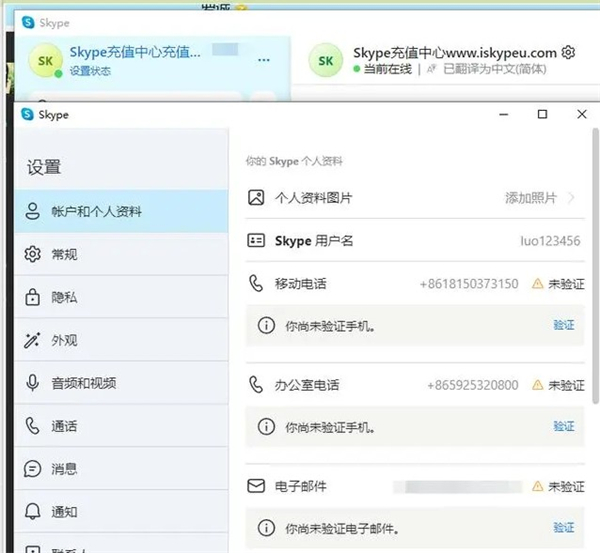Click the phone icon beside 移动电话

click(x=256, y=284)
